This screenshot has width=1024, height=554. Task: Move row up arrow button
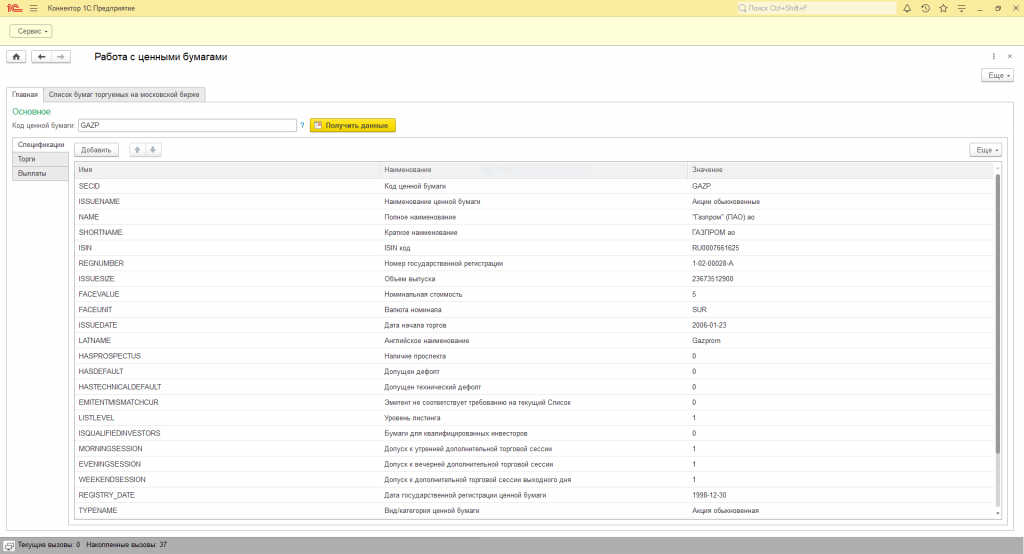pyautogui.click(x=137, y=150)
